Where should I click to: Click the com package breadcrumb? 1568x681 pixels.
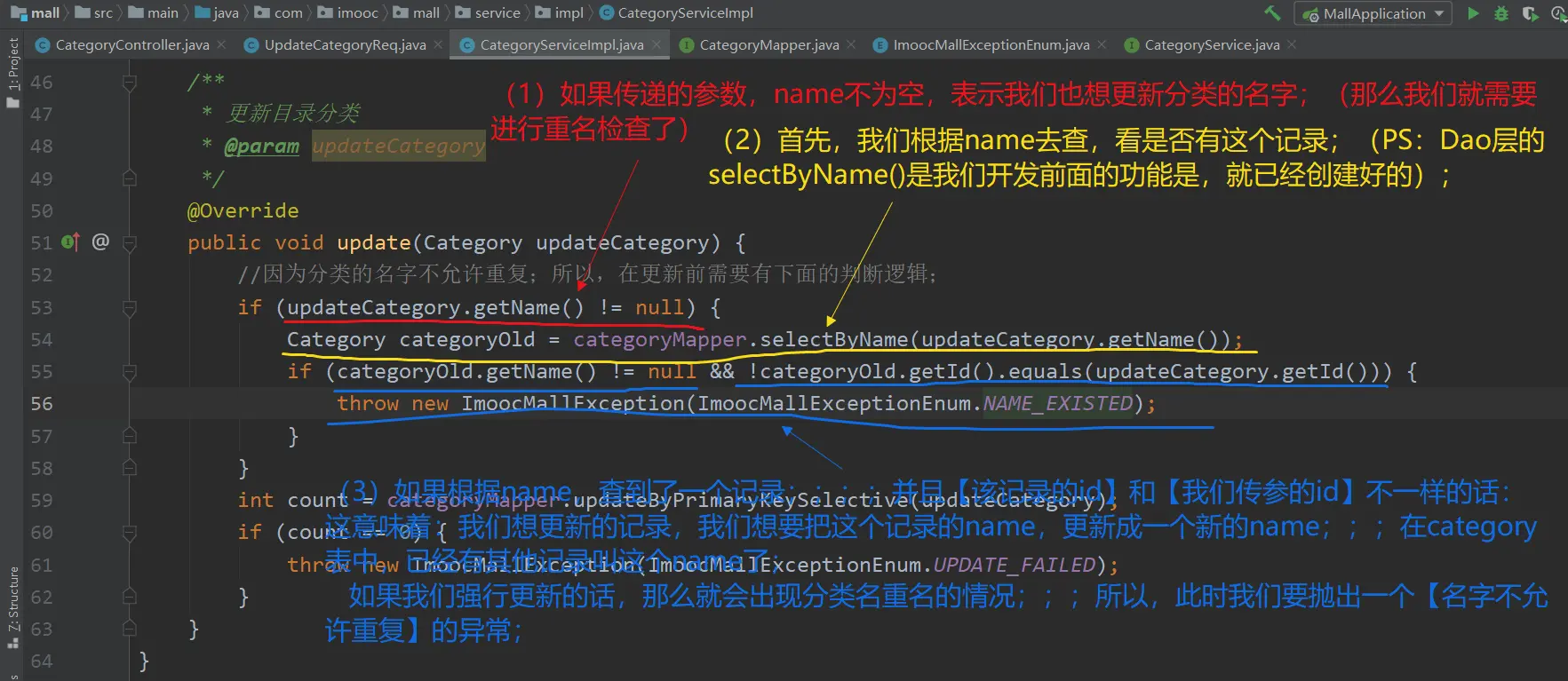pos(279,13)
